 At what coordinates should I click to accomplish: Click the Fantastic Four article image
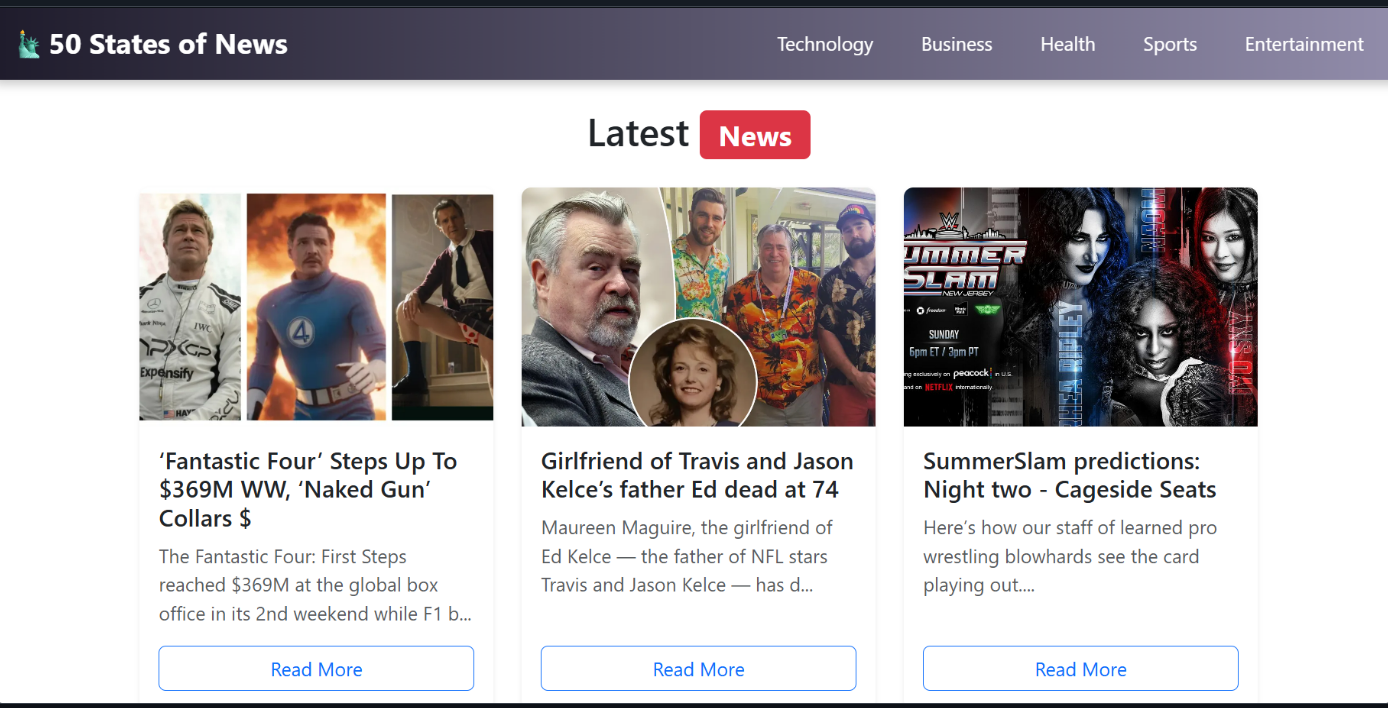[316, 307]
